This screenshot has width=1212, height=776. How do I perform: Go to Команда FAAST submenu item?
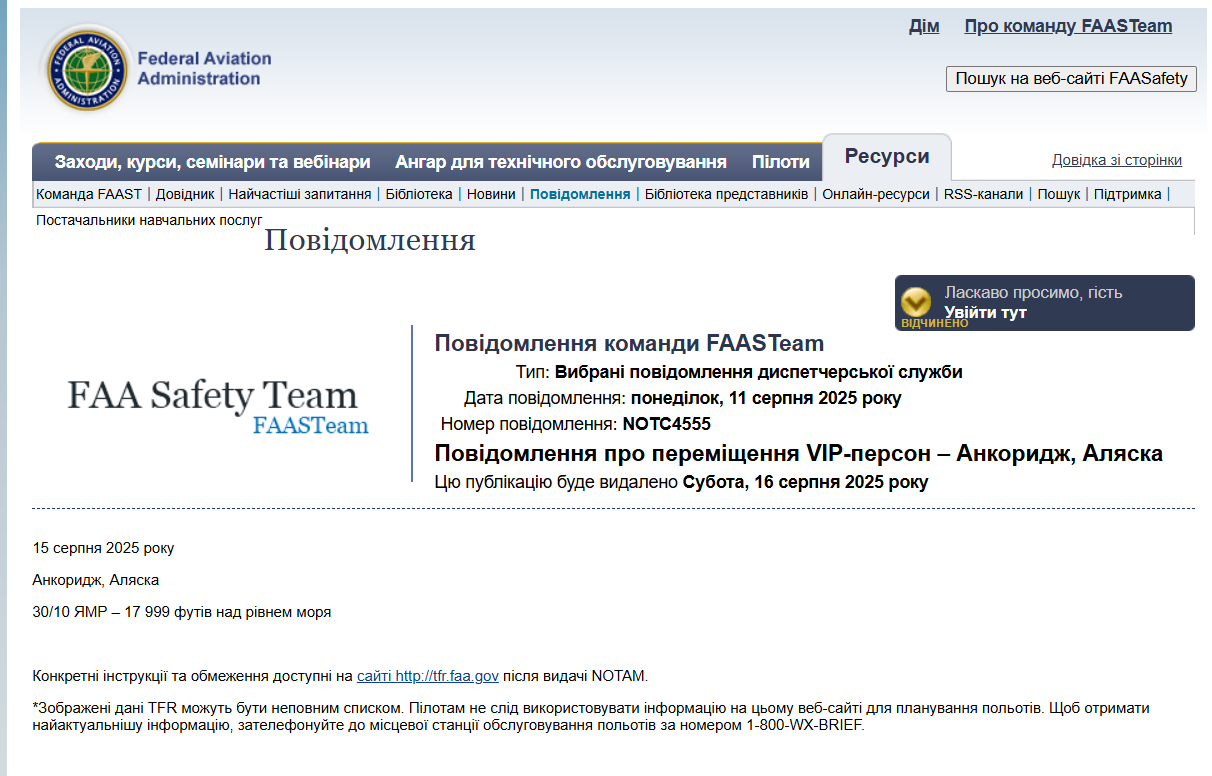pos(89,194)
